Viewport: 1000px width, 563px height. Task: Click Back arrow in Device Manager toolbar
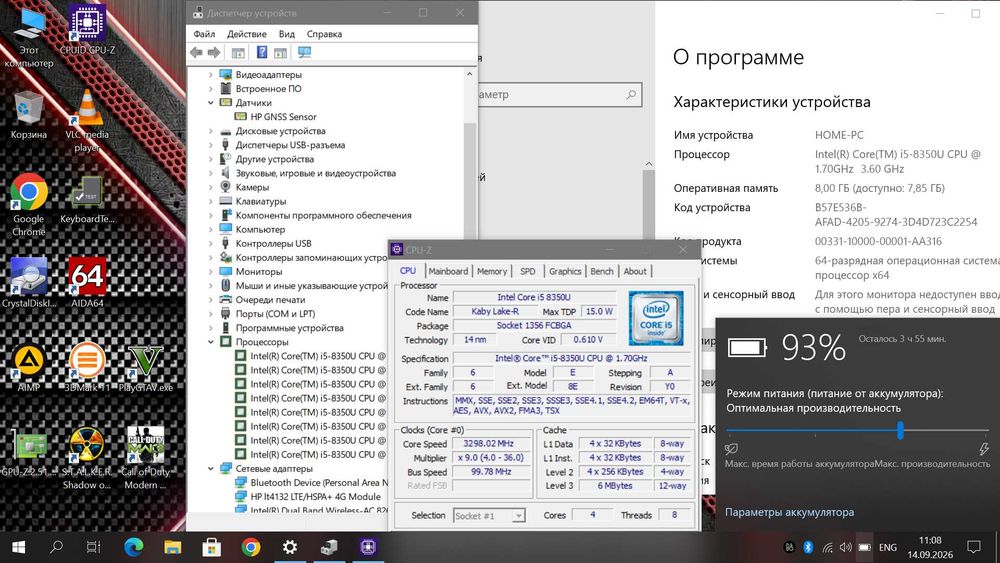[196, 53]
